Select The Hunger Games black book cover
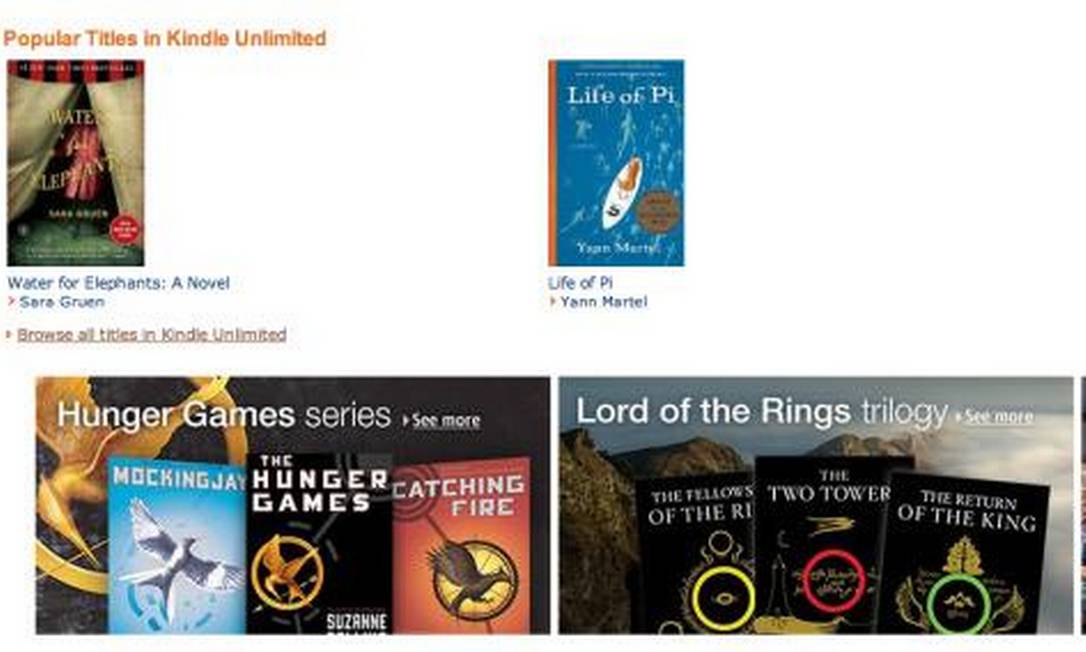The width and height of the screenshot is (1086, 652). pyautogui.click(x=319, y=543)
